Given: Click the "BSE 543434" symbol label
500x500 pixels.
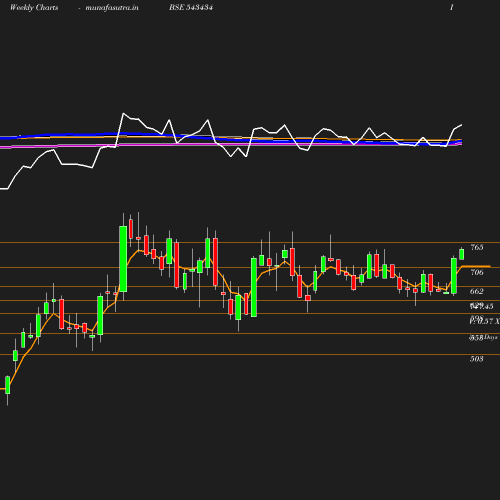Looking at the screenshot, I should 191,7.
